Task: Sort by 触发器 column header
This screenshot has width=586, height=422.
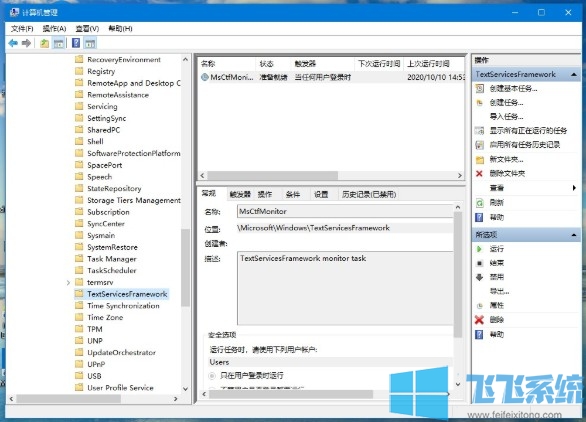Action: 322,64
